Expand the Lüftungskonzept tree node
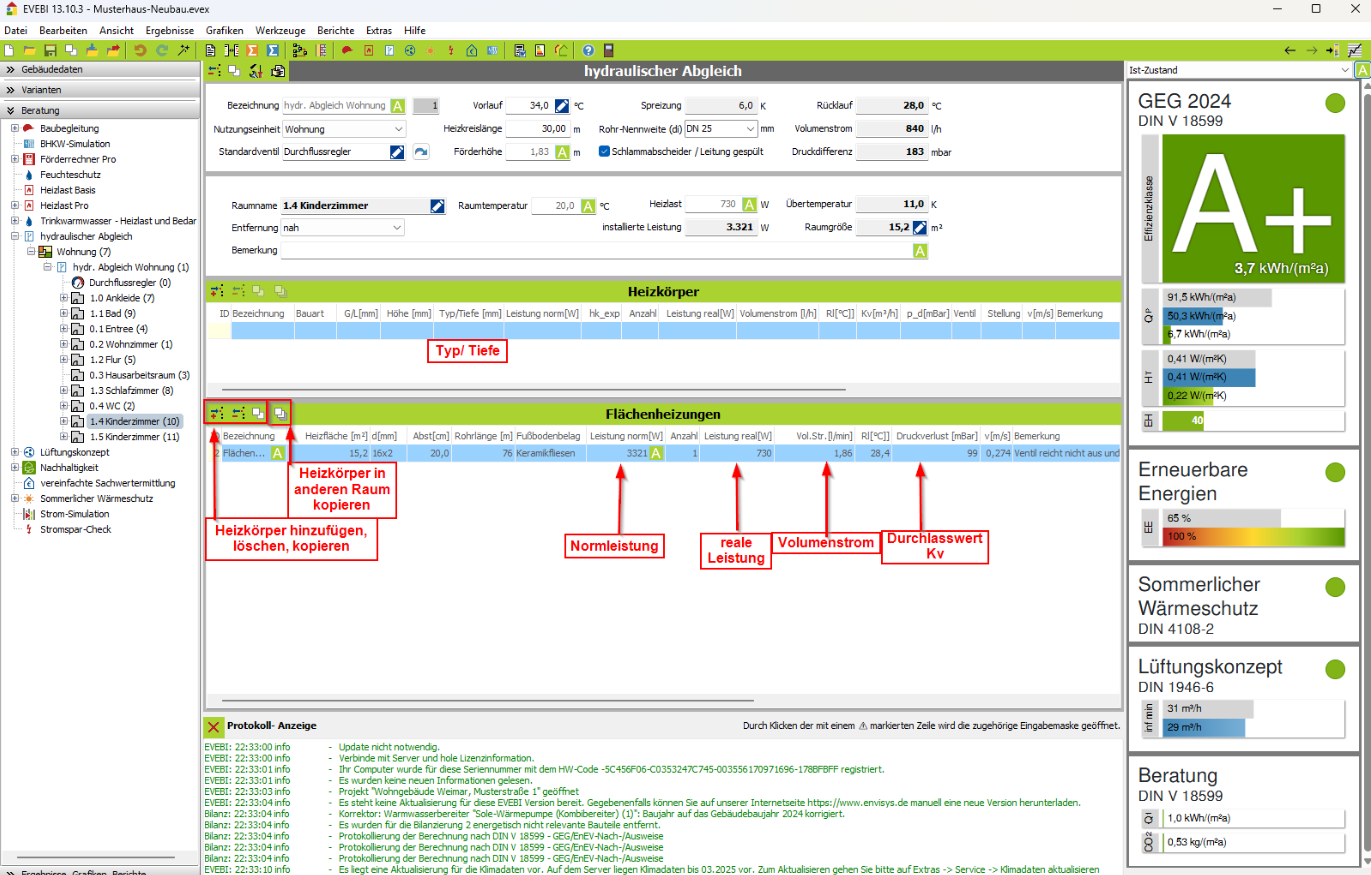 (x=14, y=452)
